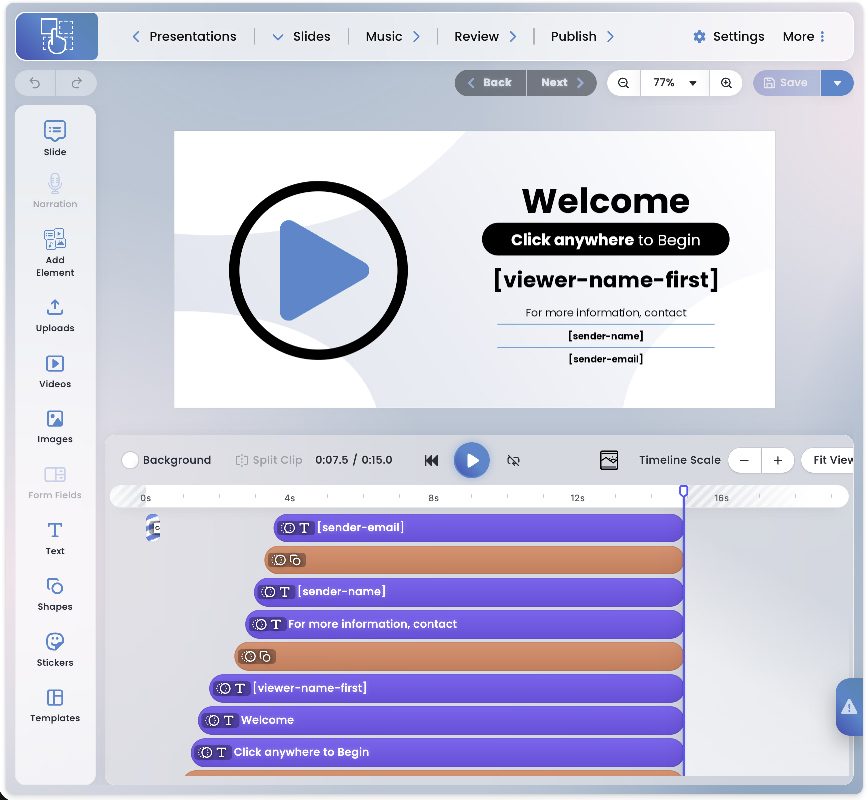This screenshot has width=868, height=800.
Task: Click [sender-email] text on canvas
Action: coord(606,359)
